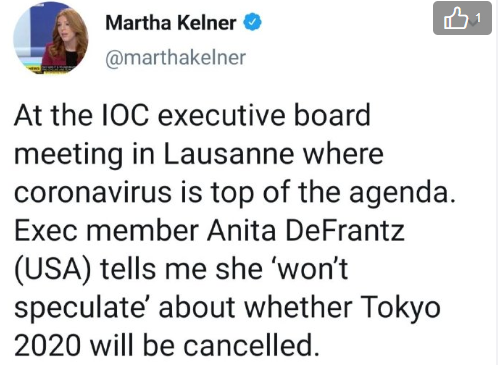Click the number "2020" in the tweet
Image resolution: width=498 pixels, height=365 pixels.
[x=48, y=345]
